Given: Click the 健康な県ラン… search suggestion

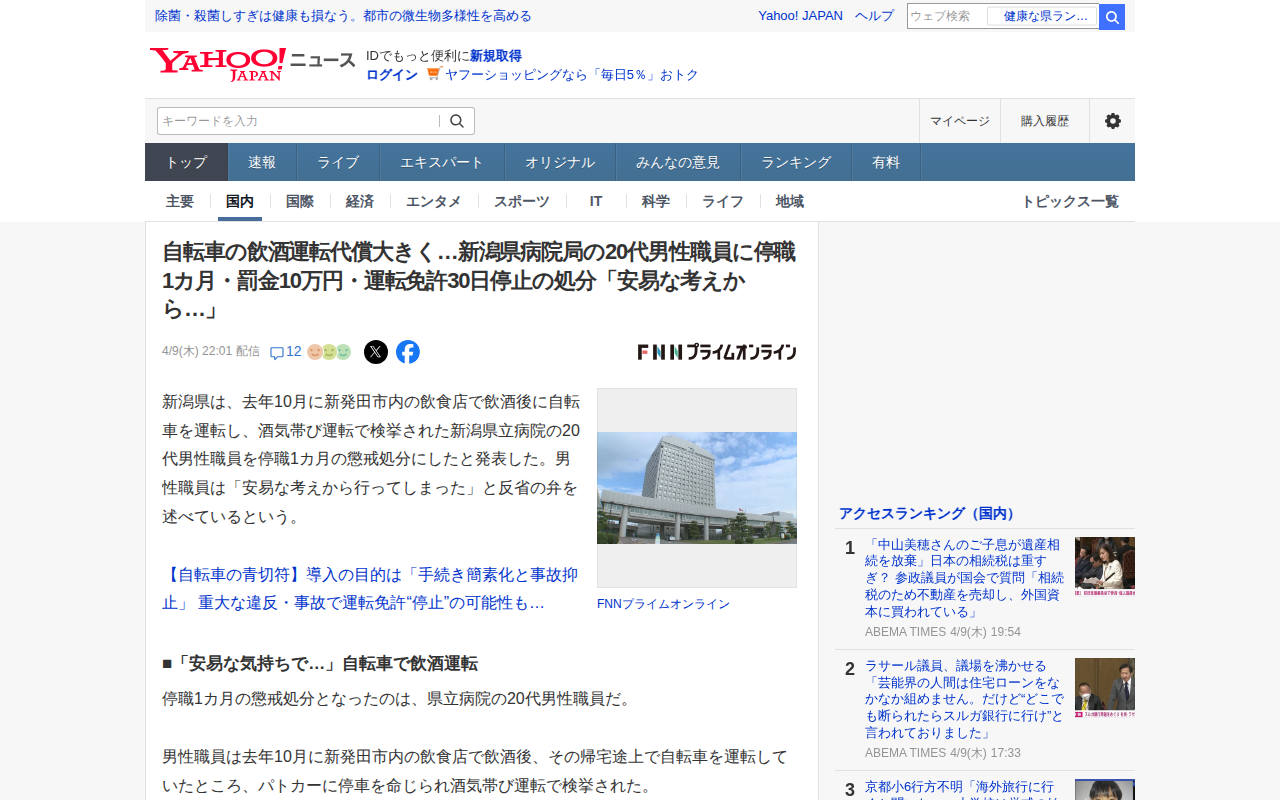Looking at the screenshot, I should tap(1042, 16).
